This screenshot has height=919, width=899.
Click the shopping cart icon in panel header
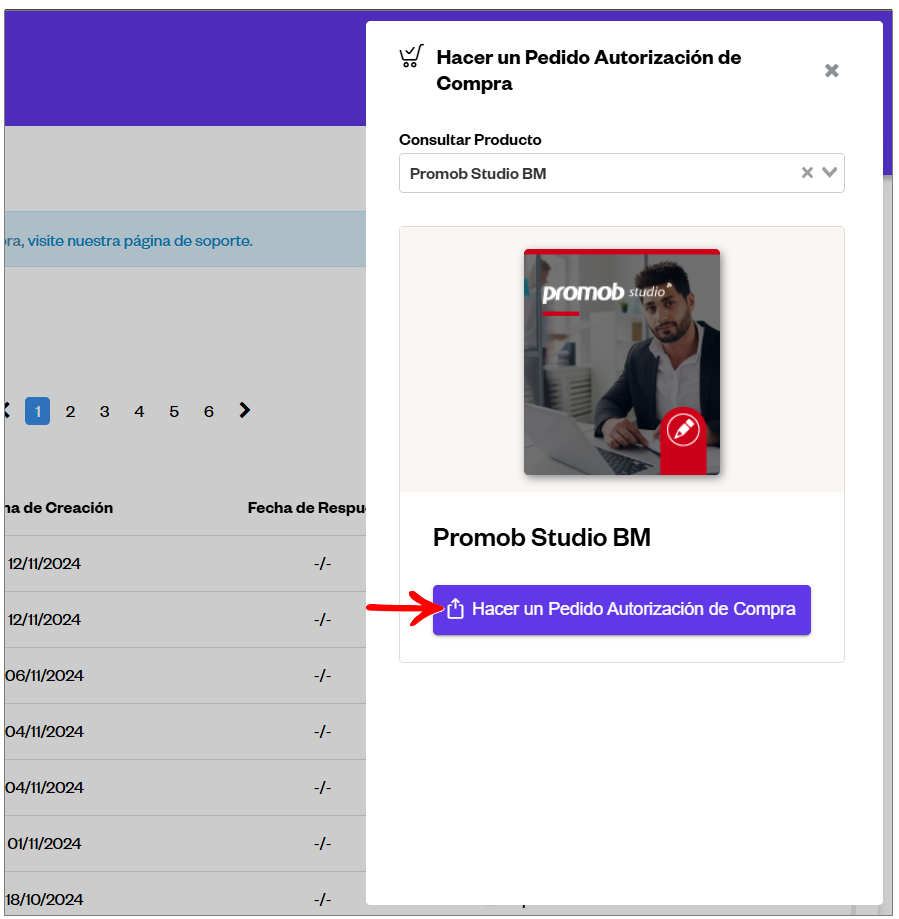[x=411, y=56]
